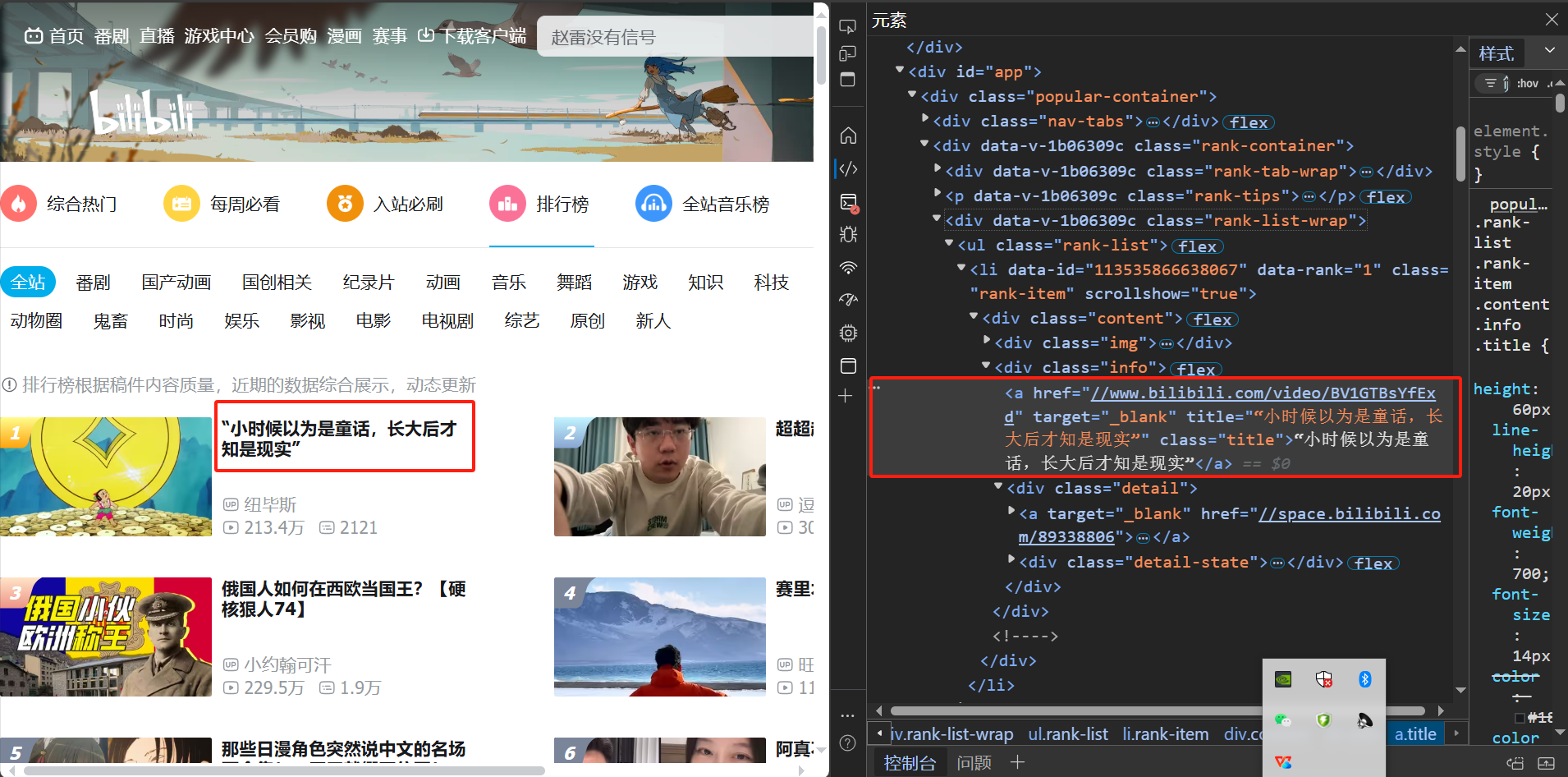The height and width of the screenshot is (777, 1568).
Task: Click the 综合热门 flame icon
Action: click(18, 204)
